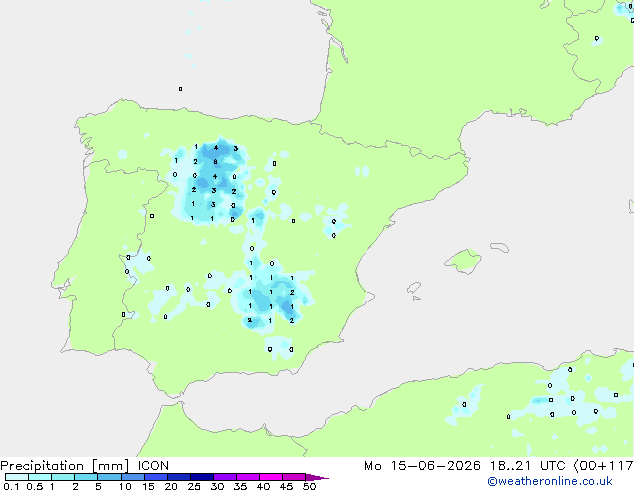Click the '50' legend scale label
The width and height of the screenshot is (634, 490).
click(x=310, y=486)
